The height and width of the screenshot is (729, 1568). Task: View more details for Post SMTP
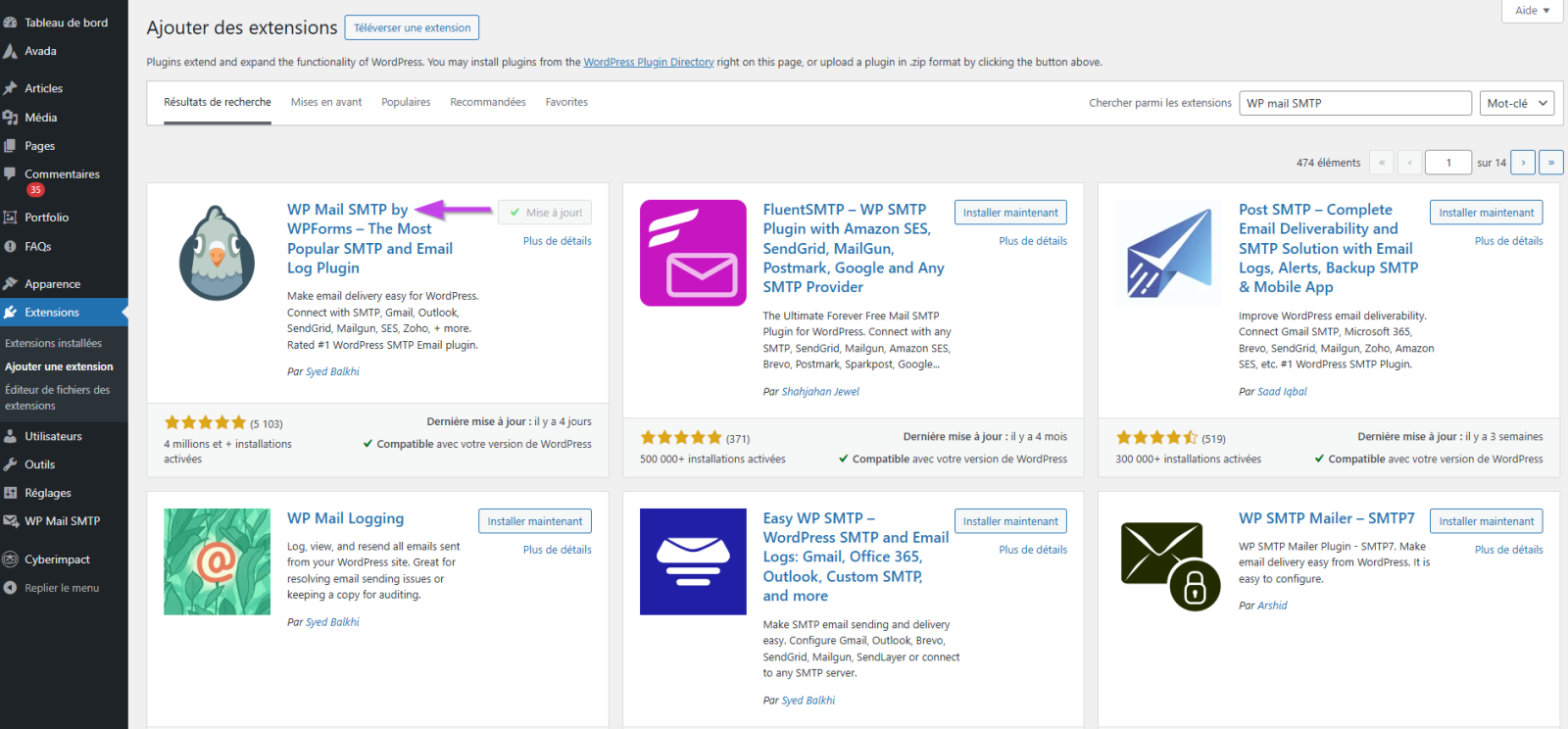(x=1509, y=241)
